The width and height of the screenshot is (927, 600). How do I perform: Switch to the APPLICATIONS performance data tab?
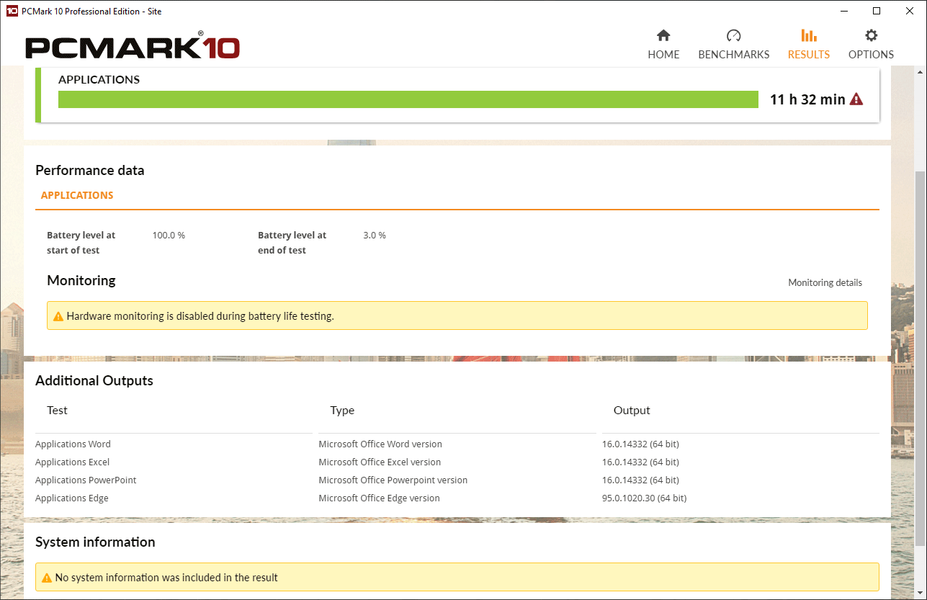click(x=77, y=195)
